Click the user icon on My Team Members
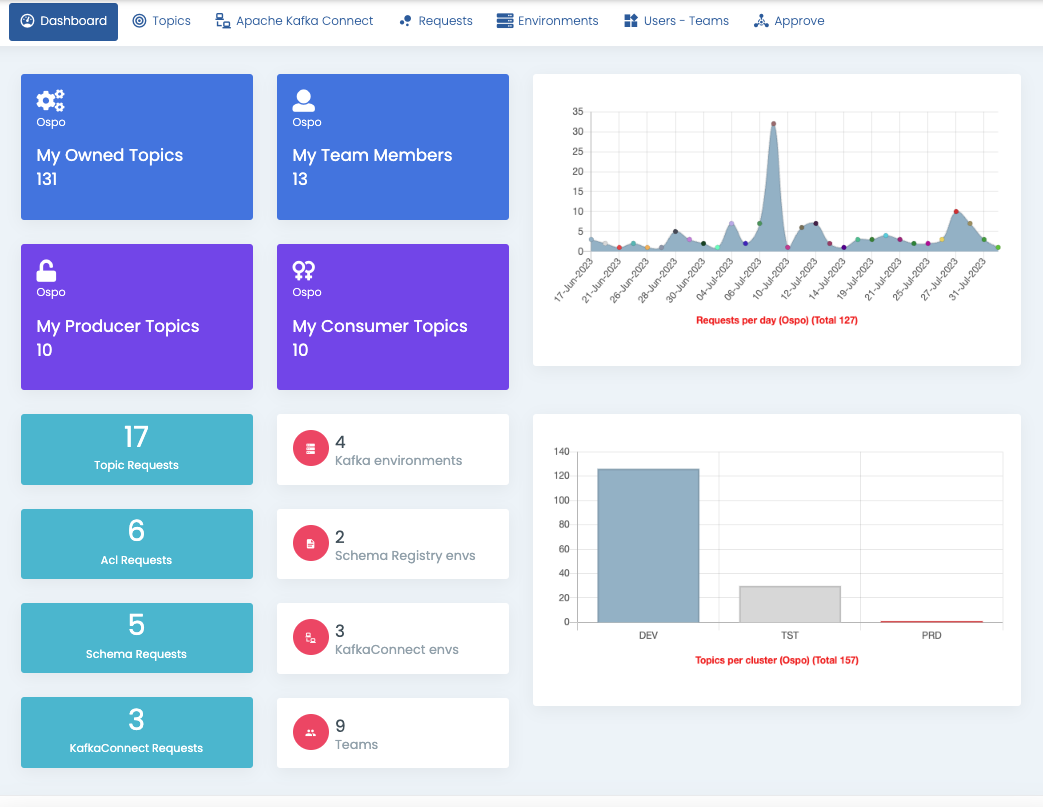Viewport: 1043px width, 807px height. click(x=304, y=100)
